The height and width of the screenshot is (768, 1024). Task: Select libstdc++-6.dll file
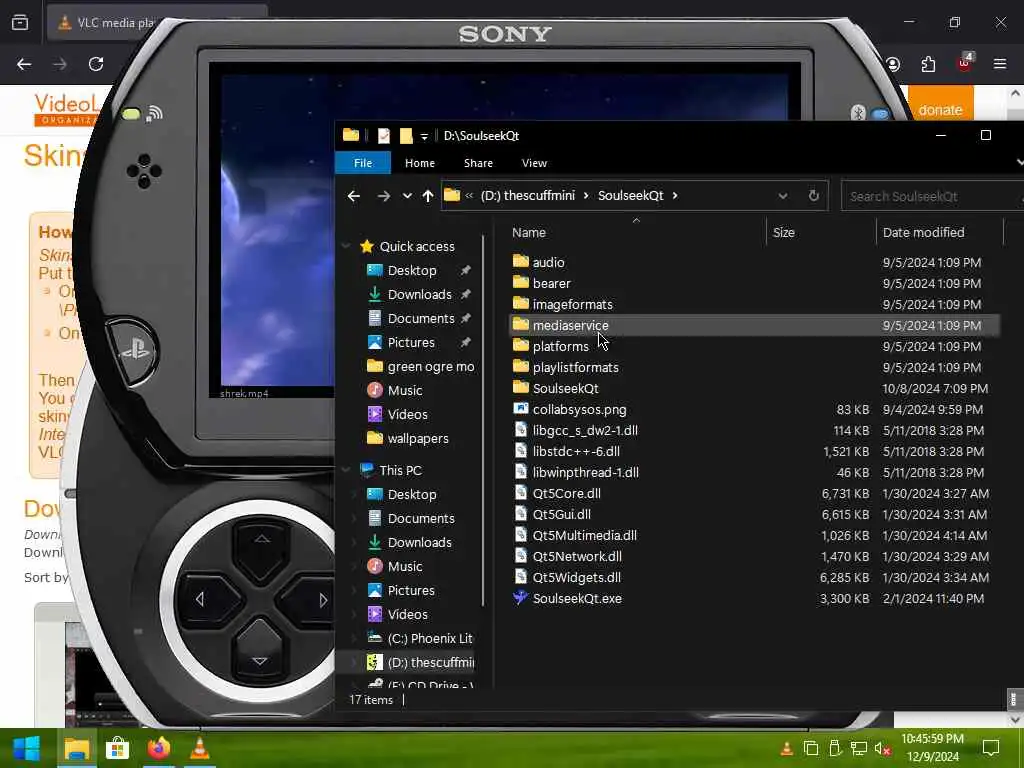[x=576, y=451]
